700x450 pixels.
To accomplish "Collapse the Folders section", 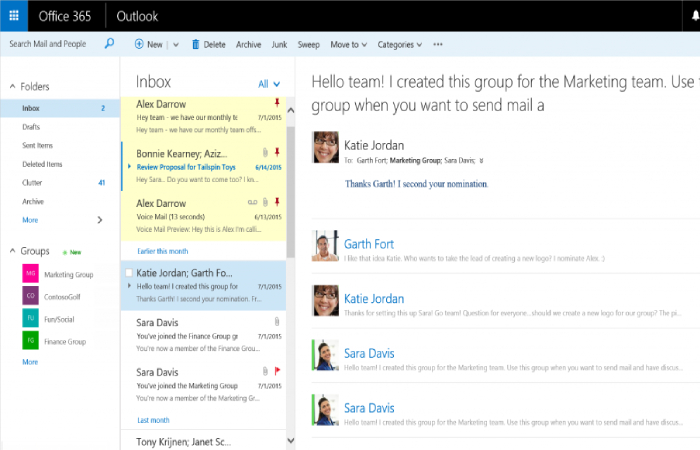I will coord(11,87).
